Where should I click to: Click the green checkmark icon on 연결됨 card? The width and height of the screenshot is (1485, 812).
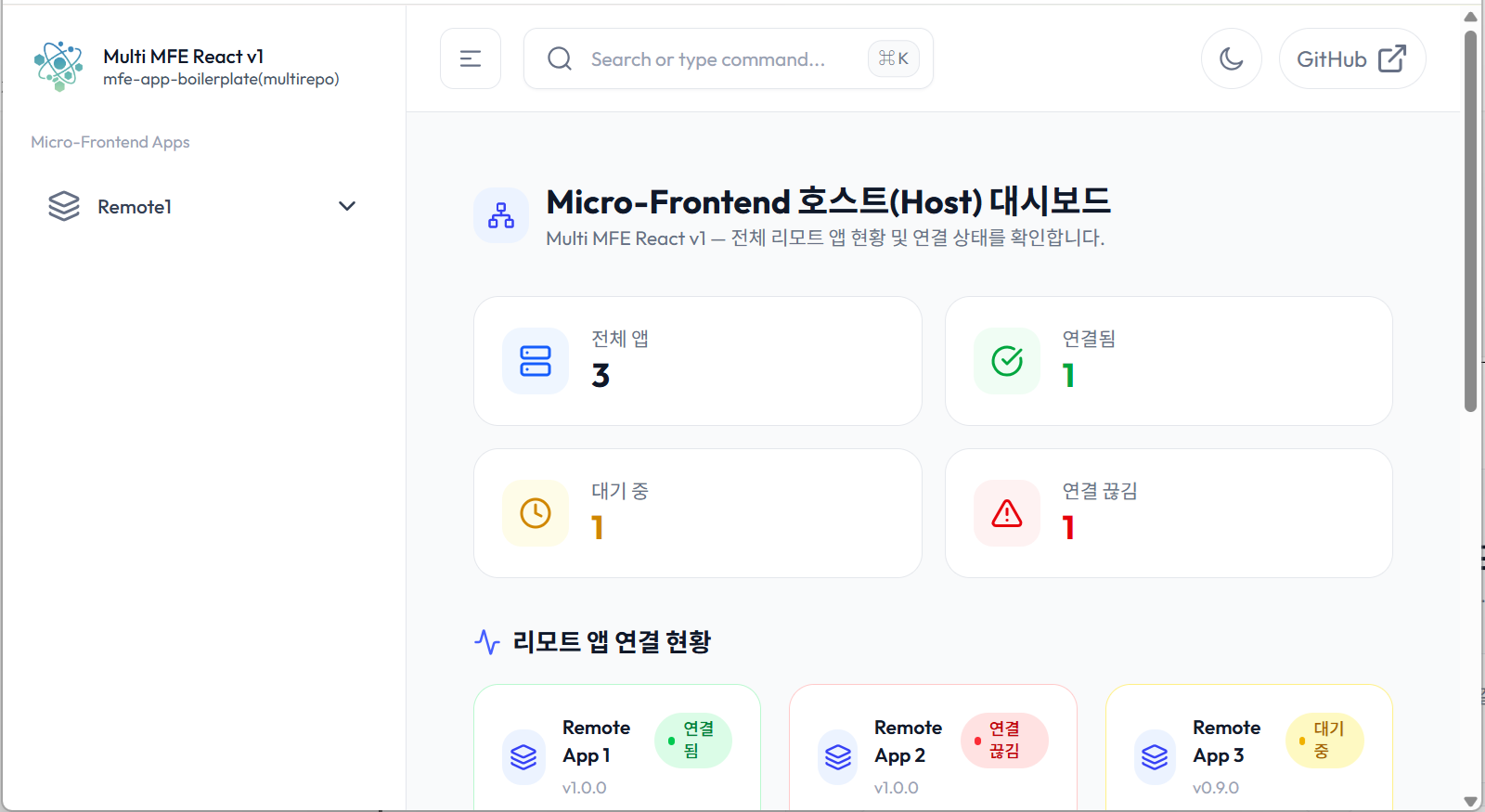[x=1006, y=361]
